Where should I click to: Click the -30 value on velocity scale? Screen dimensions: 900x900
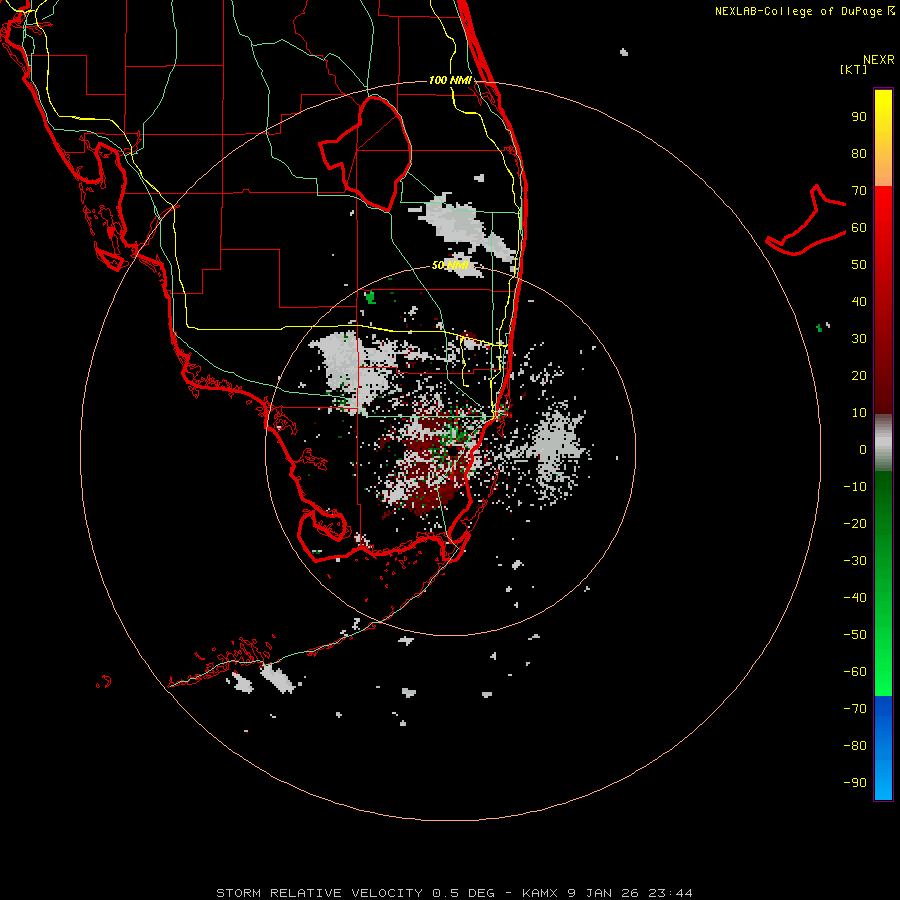[855, 561]
